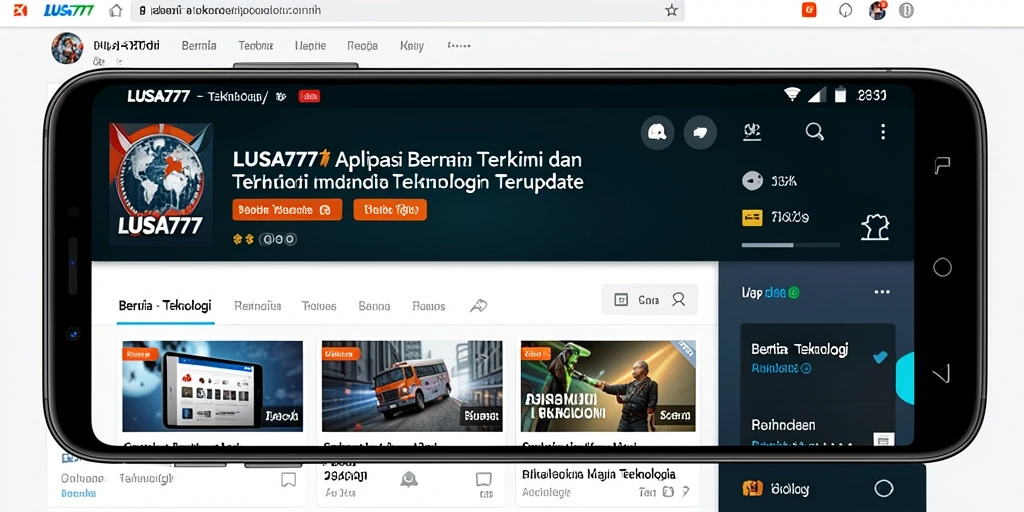The image size is (1024, 512).
Task: Open the LUSA777 globe logo image
Action: (161, 184)
